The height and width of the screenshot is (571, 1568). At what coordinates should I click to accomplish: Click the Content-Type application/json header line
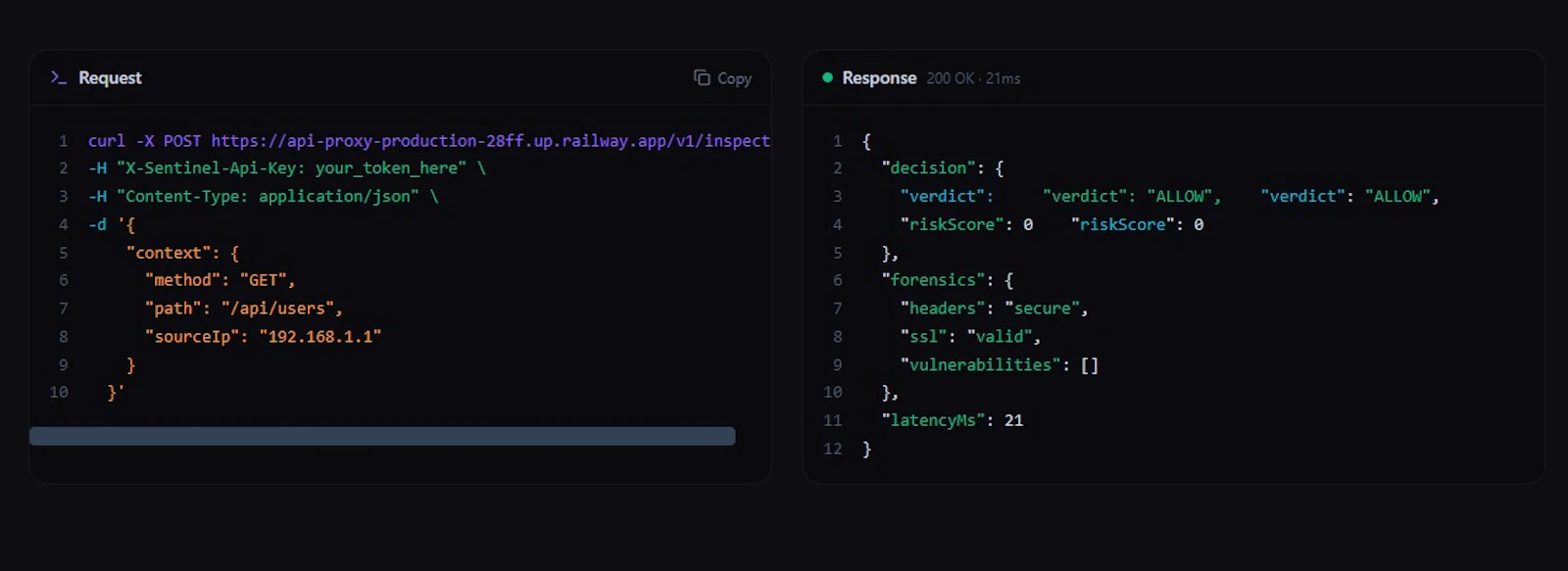[264, 197]
